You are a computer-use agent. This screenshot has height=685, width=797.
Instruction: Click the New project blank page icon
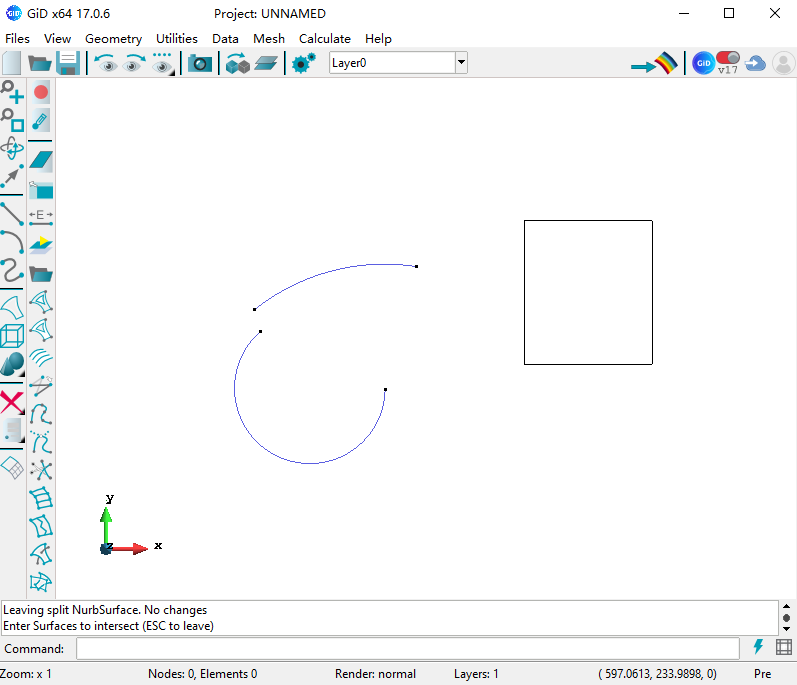12,63
